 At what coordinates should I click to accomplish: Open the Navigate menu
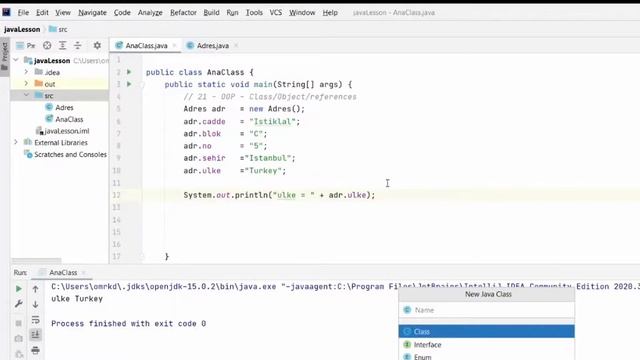tap(92, 13)
